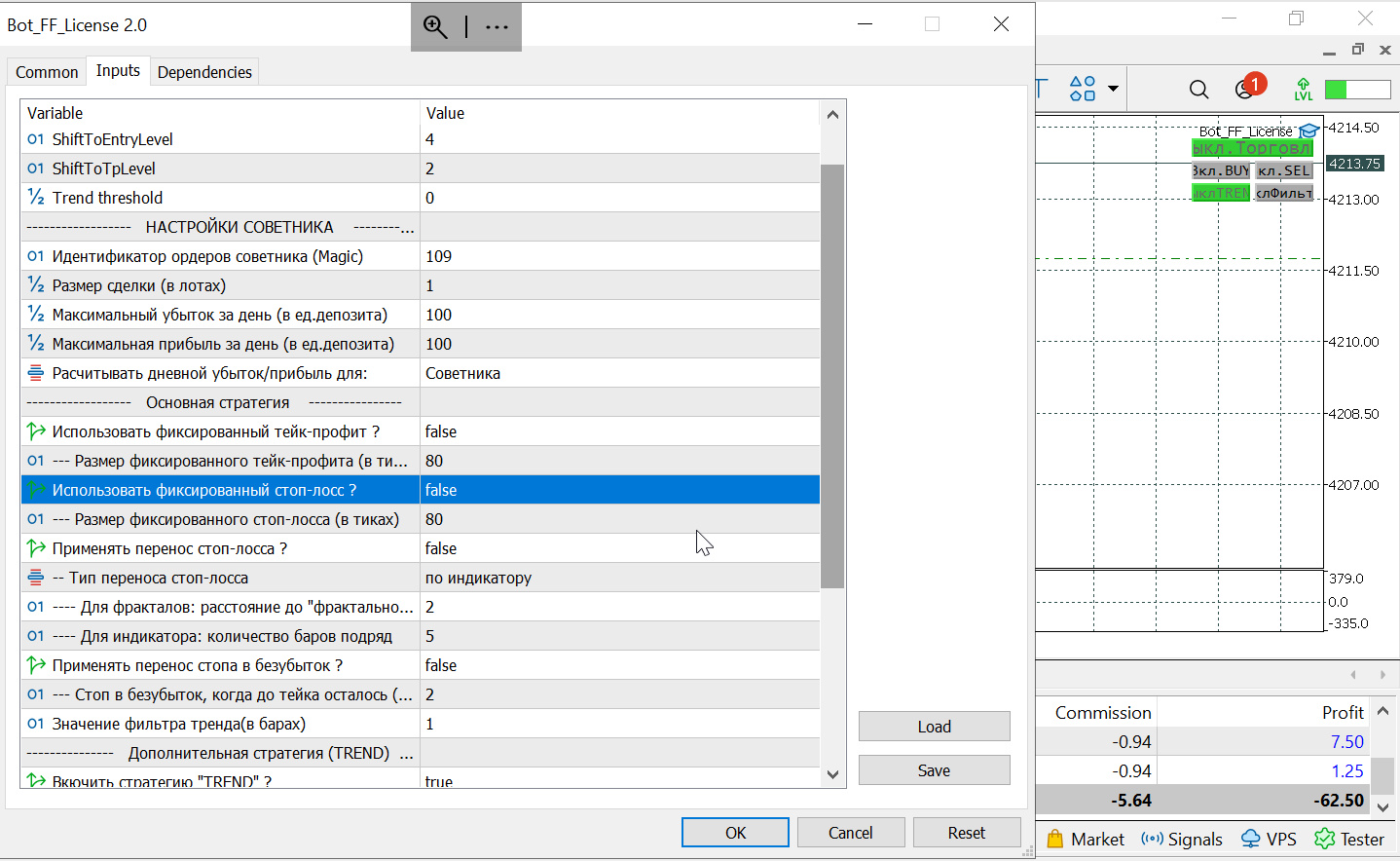Click the scroll-up arrow of the inputs list
This screenshot has width=1400, height=861.
[832, 115]
